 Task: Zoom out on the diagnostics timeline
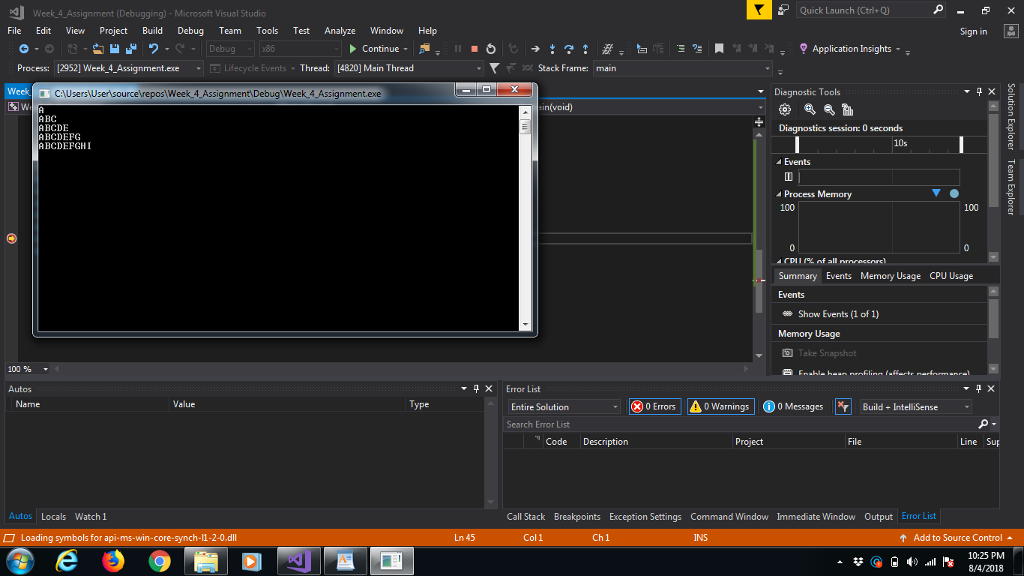(x=829, y=109)
